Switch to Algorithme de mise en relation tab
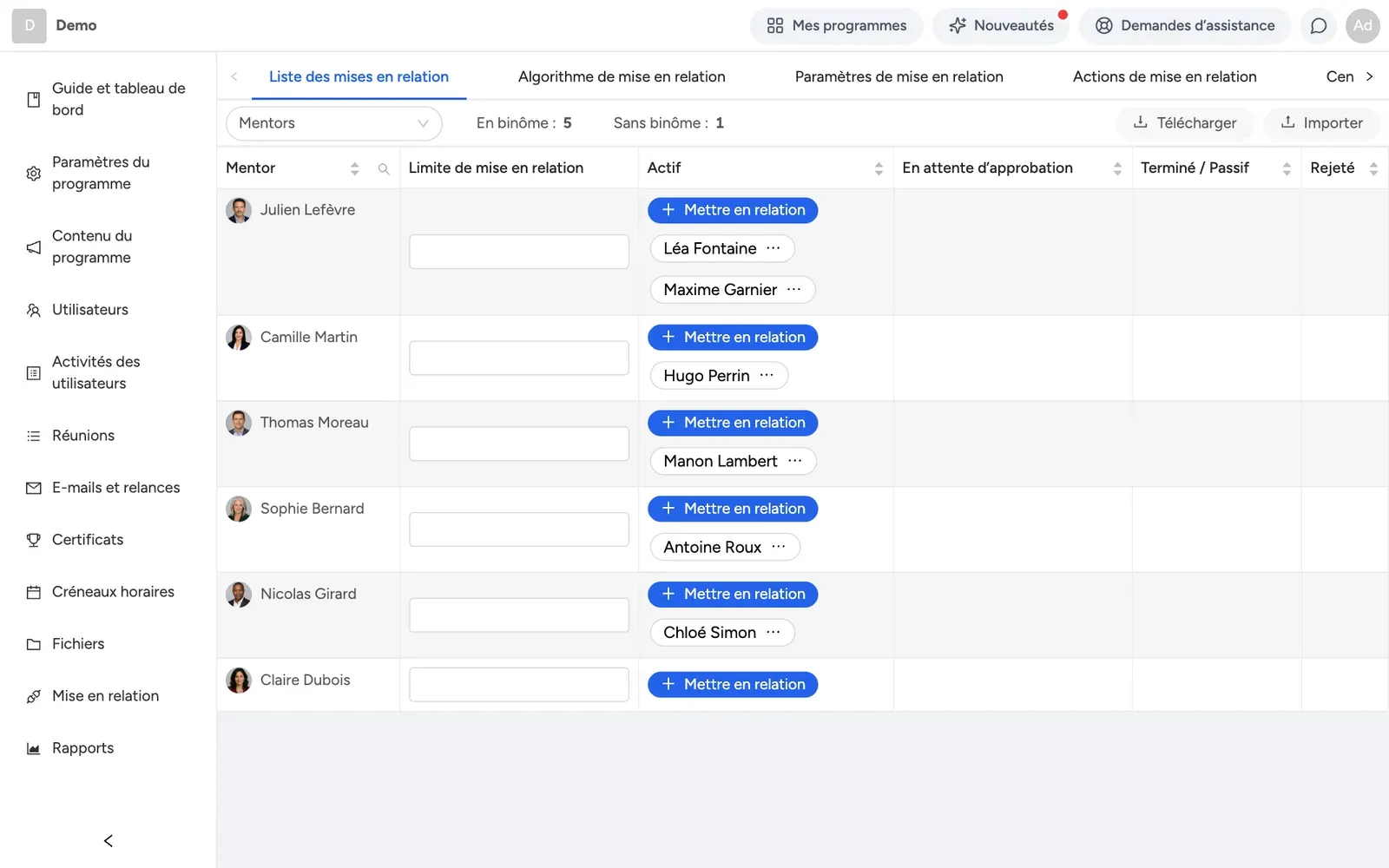 click(x=622, y=76)
